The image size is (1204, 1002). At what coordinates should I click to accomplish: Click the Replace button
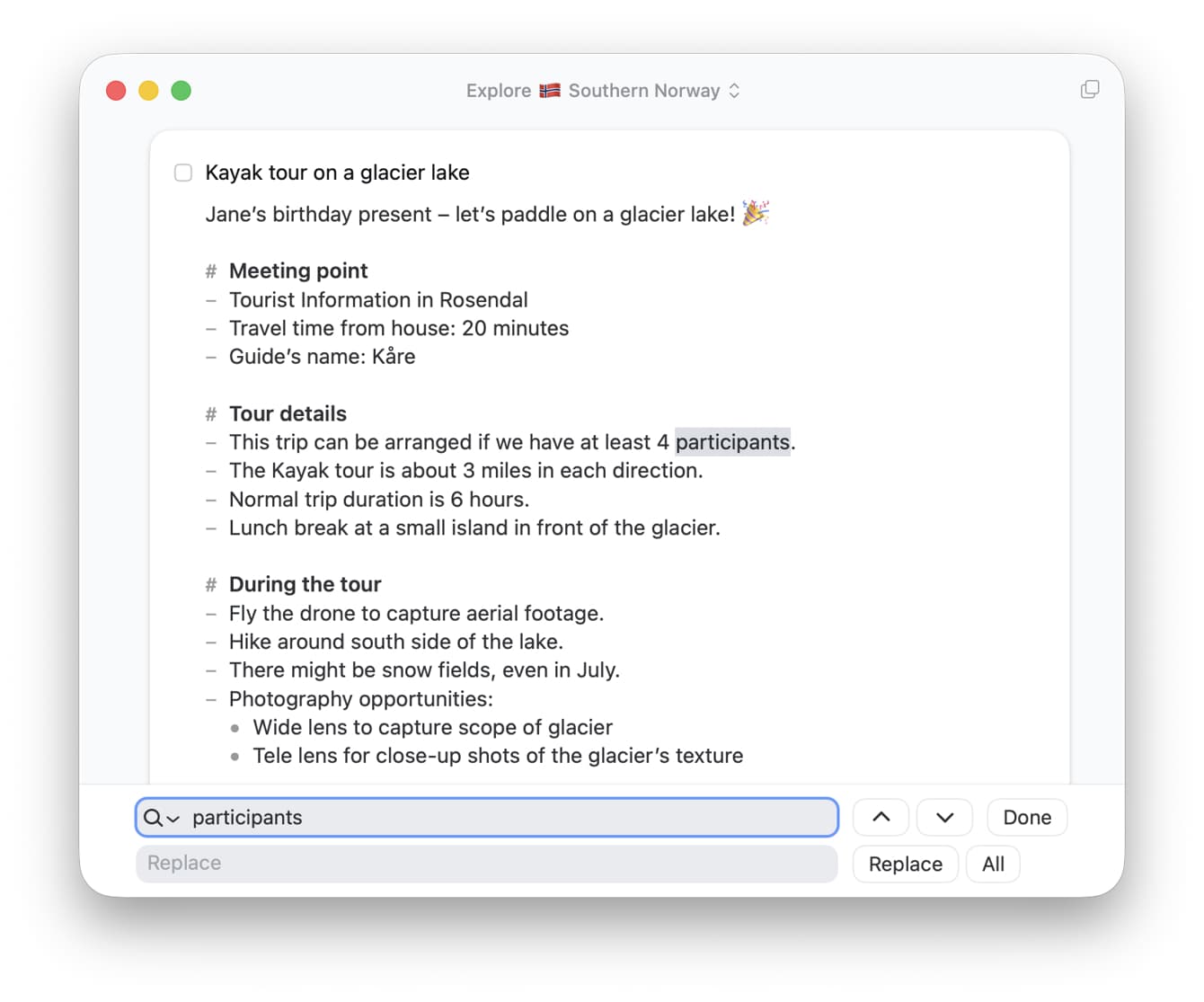click(905, 864)
